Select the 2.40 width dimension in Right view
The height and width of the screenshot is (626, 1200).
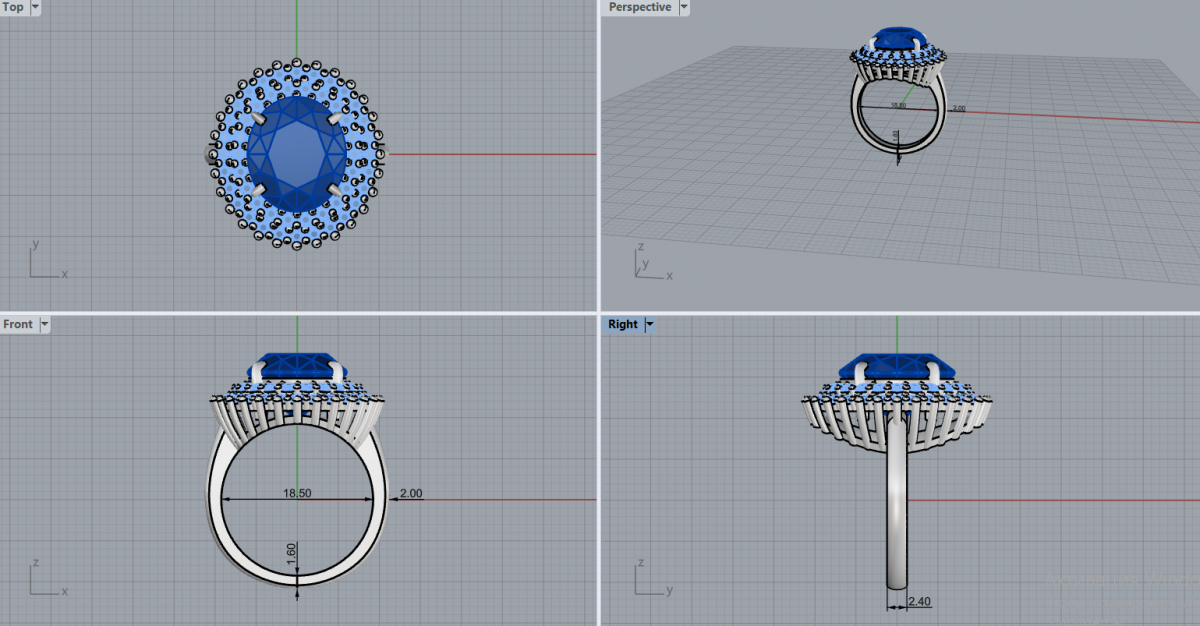coord(919,602)
